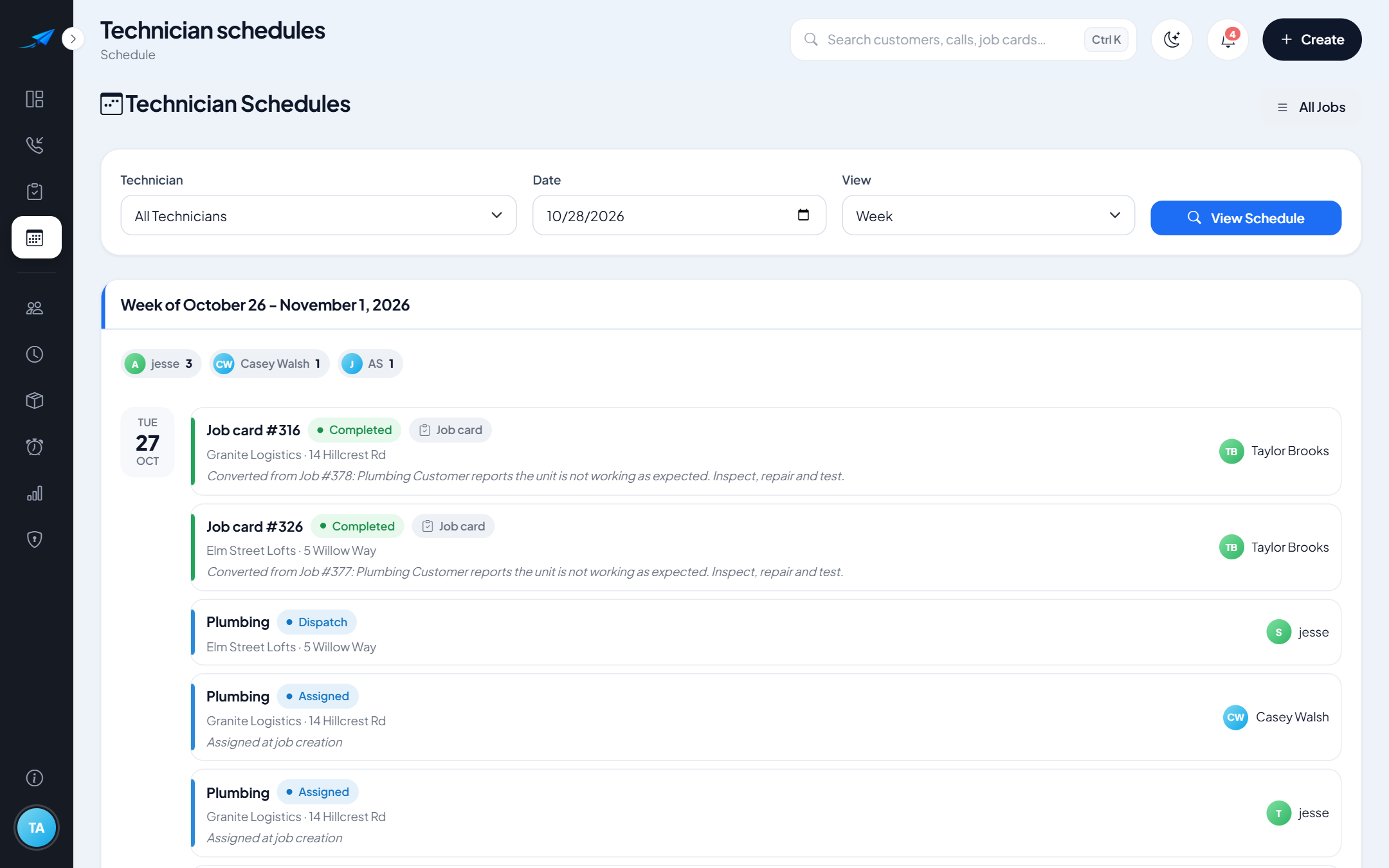The width and height of the screenshot is (1389, 868).
Task: Click the Create button
Action: [x=1312, y=39]
